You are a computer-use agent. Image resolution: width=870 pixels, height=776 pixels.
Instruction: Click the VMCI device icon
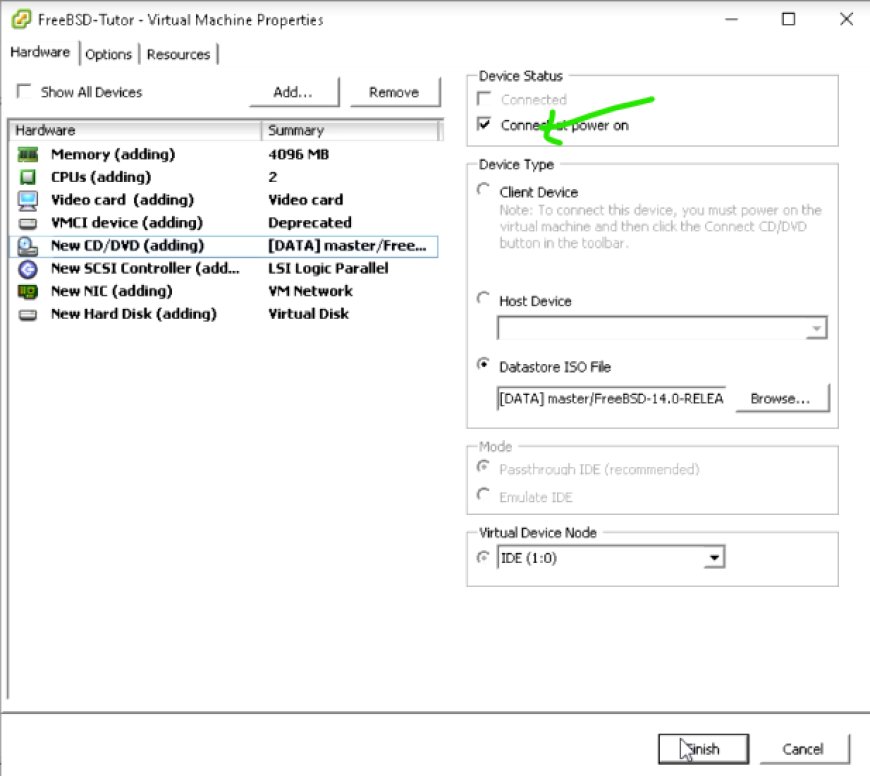point(28,223)
